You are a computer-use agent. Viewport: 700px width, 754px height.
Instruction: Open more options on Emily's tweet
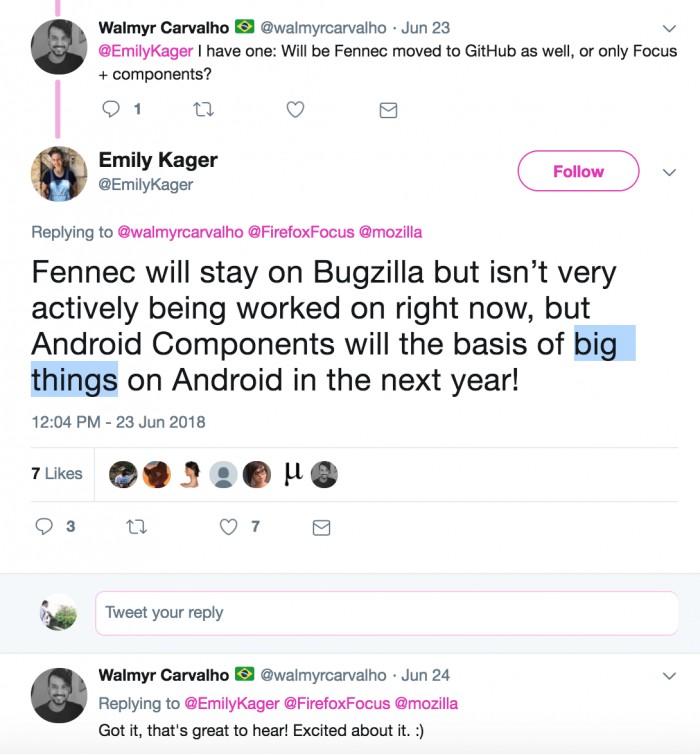pyautogui.click(x=670, y=171)
